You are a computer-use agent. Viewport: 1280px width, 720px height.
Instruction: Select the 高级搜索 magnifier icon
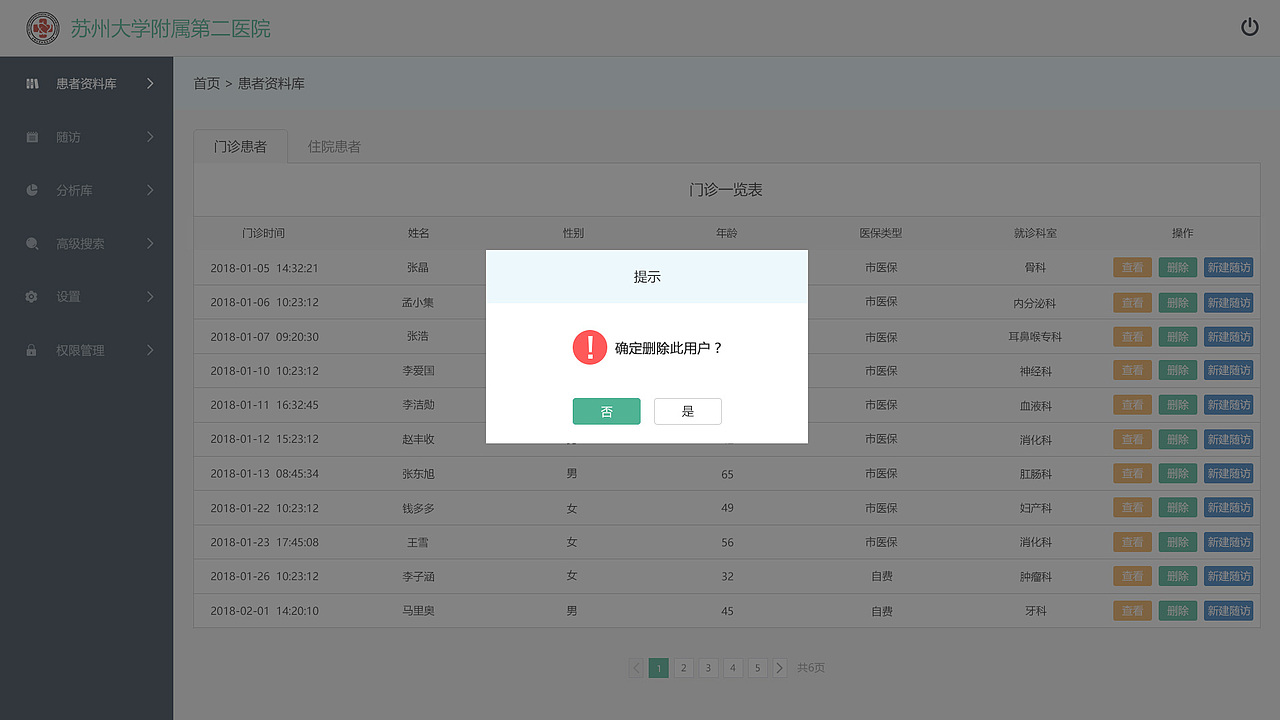32,243
